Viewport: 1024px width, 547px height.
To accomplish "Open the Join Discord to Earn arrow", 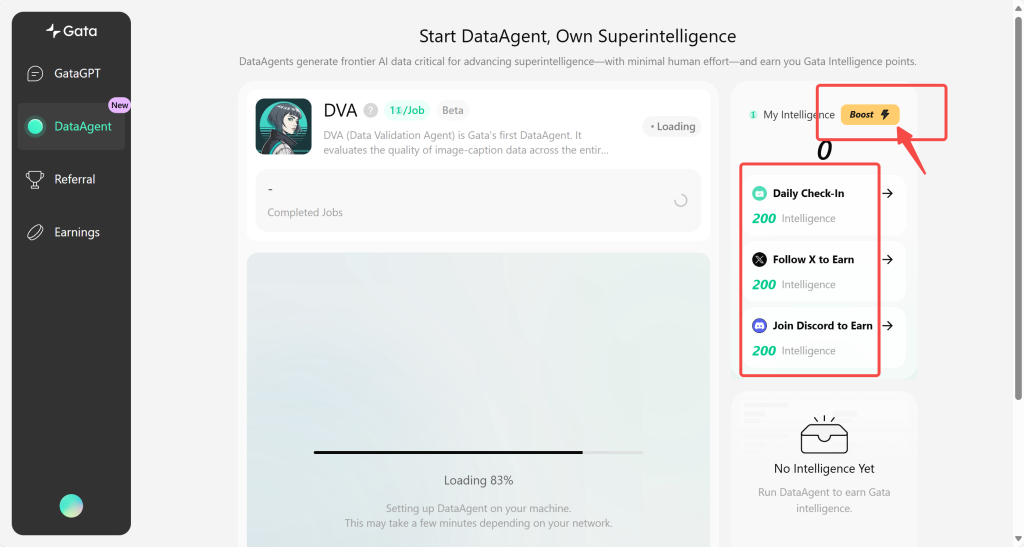I will (888, 326).
